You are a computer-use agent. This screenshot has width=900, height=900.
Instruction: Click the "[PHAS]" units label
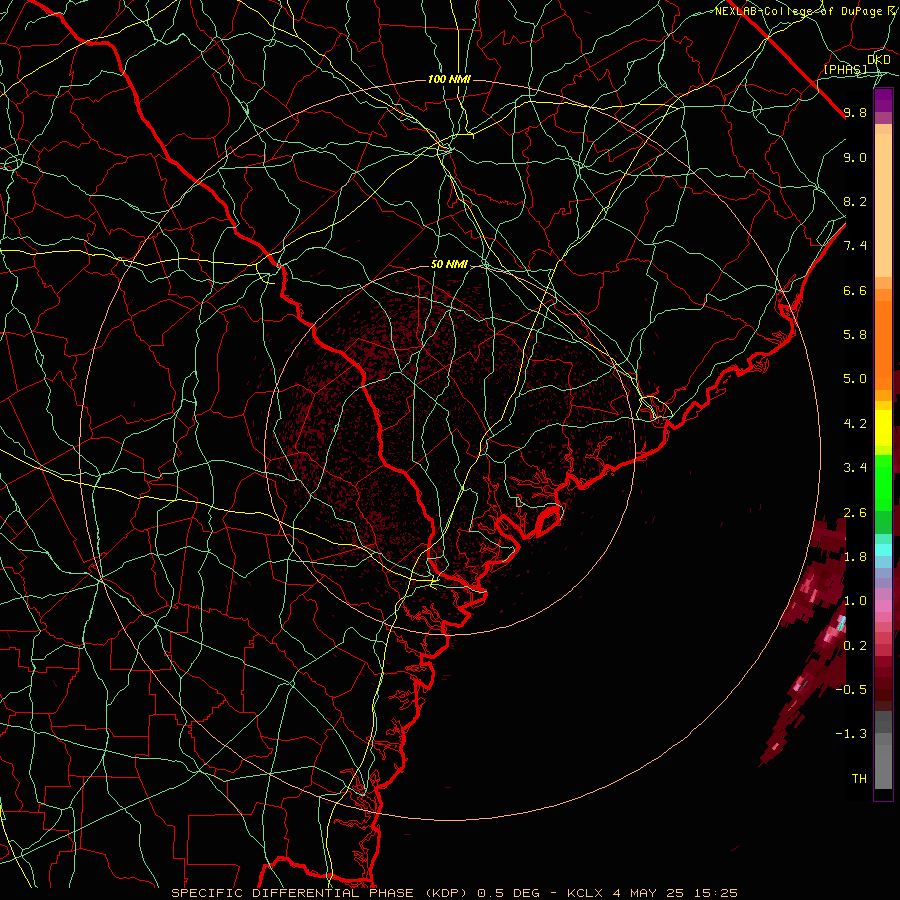coord(845,69)
